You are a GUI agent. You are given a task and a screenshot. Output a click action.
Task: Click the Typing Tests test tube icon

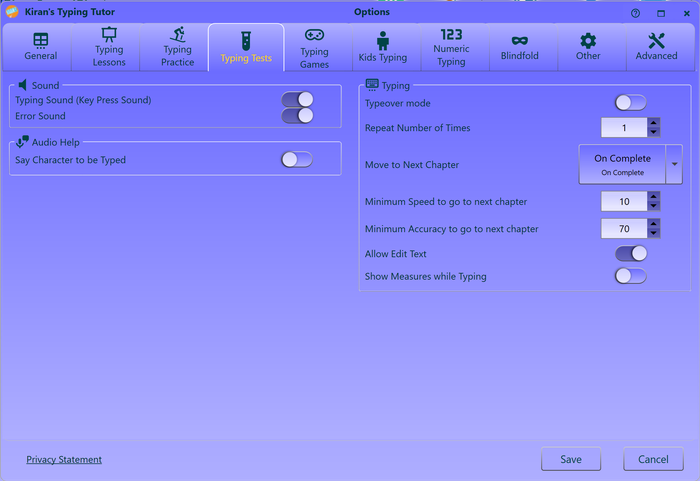point(246,41)
